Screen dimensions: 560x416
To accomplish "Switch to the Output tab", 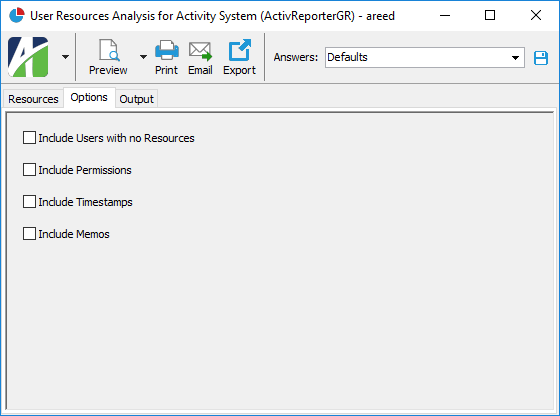I will click(136, 99).
